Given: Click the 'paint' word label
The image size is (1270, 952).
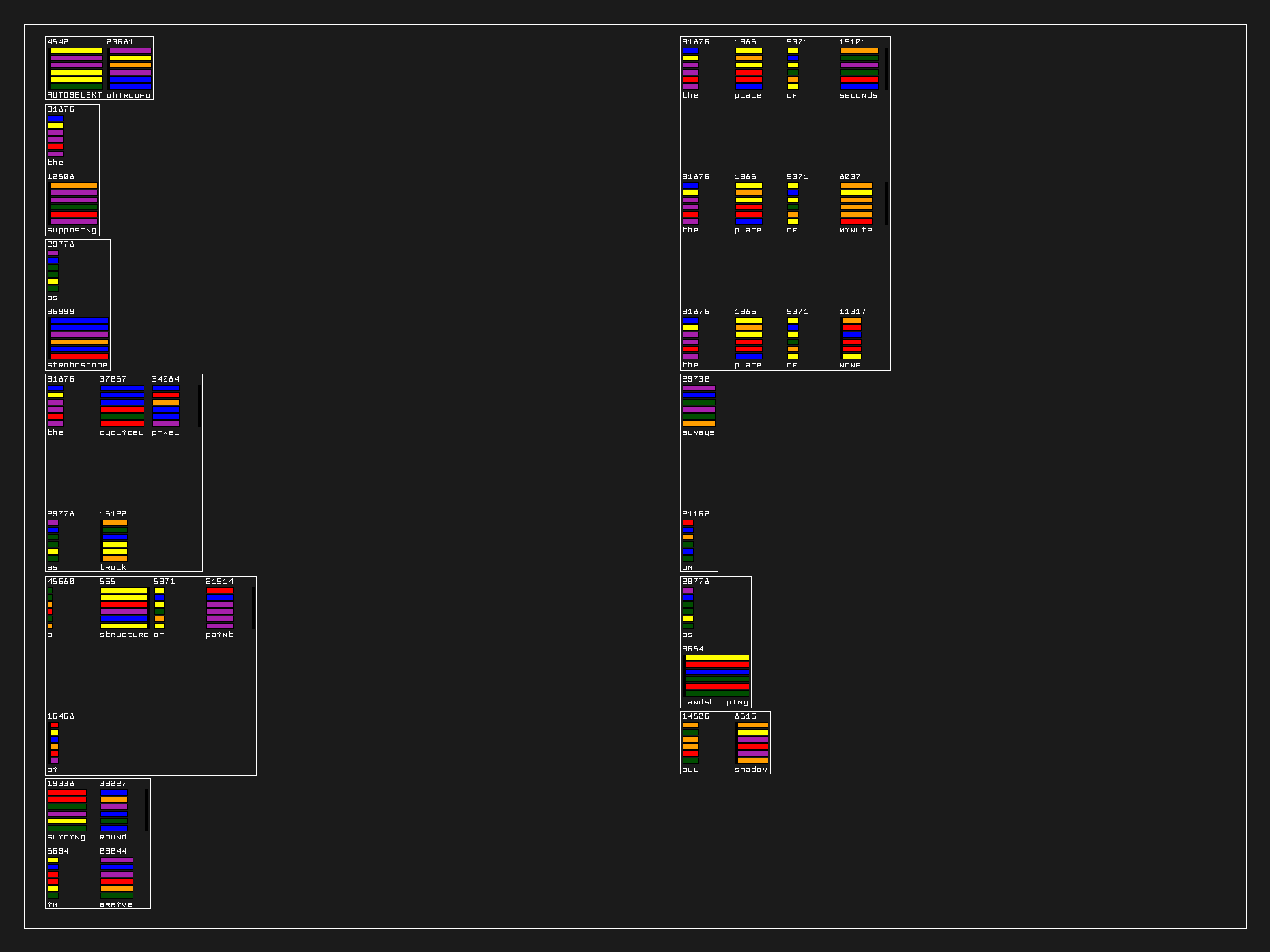Looking at the screenshot, I should click(219, 635).
